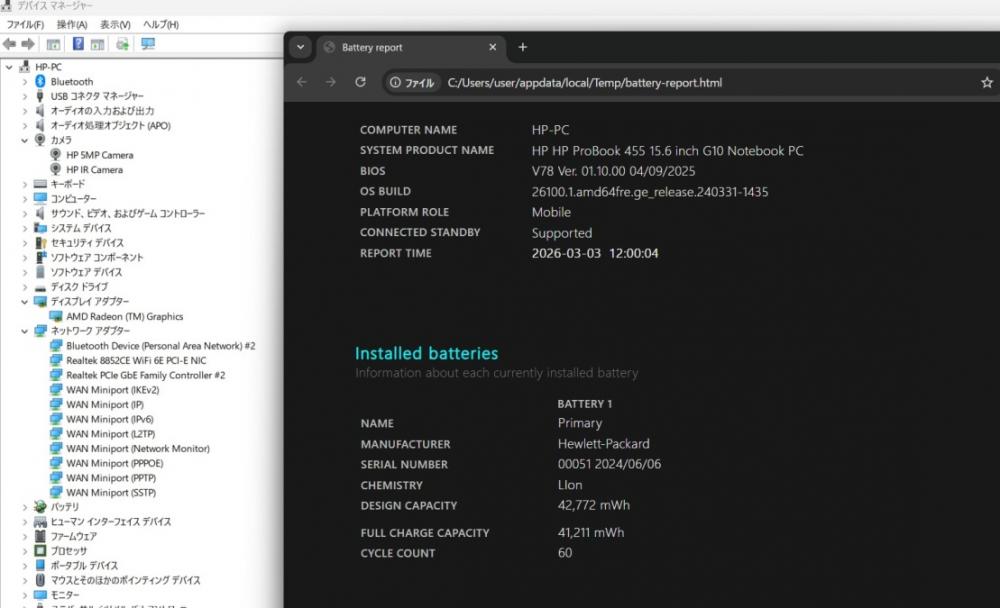Screen dimensions: 1000x608
Task: Expand the Bluetooth category
Action: (24, 82)
